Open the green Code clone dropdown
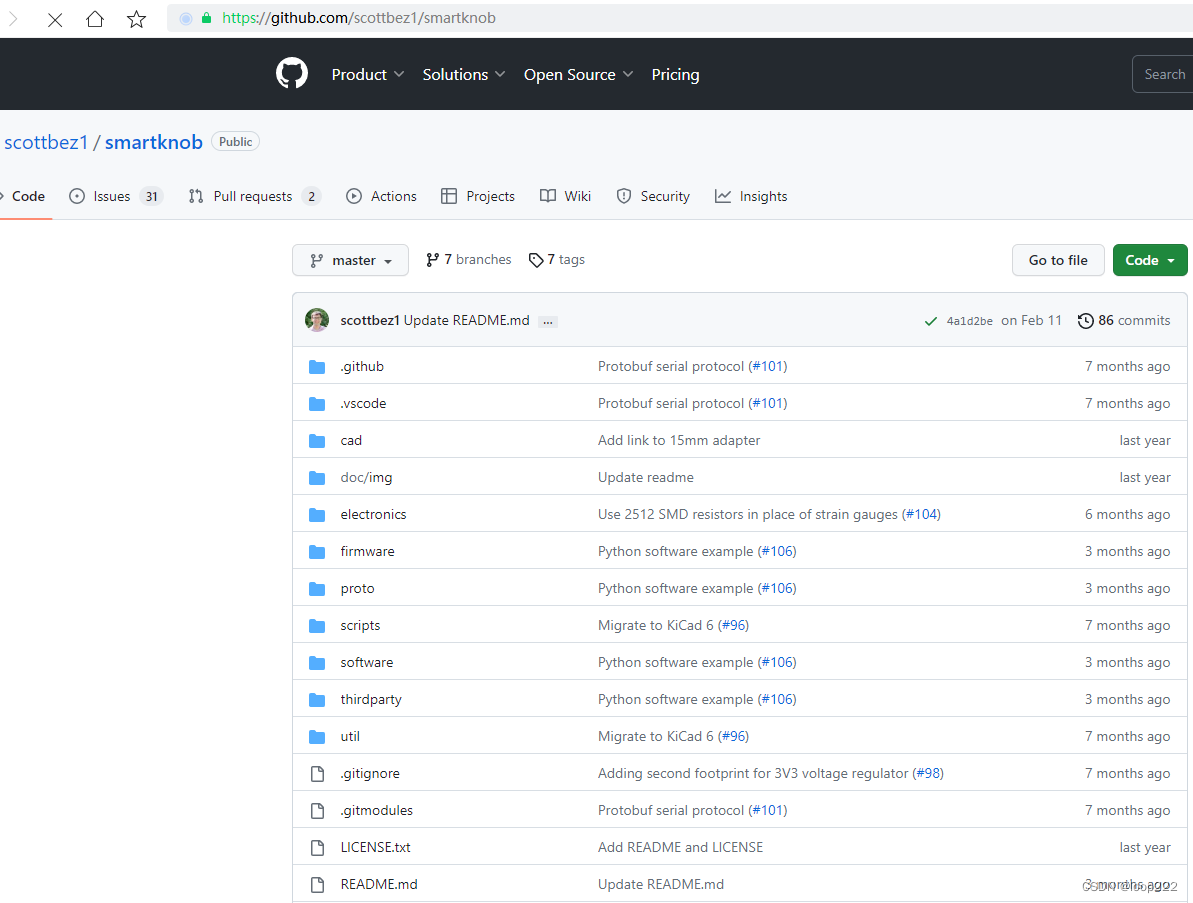Screen dimensions: 1193x903 pos(1150,260)
